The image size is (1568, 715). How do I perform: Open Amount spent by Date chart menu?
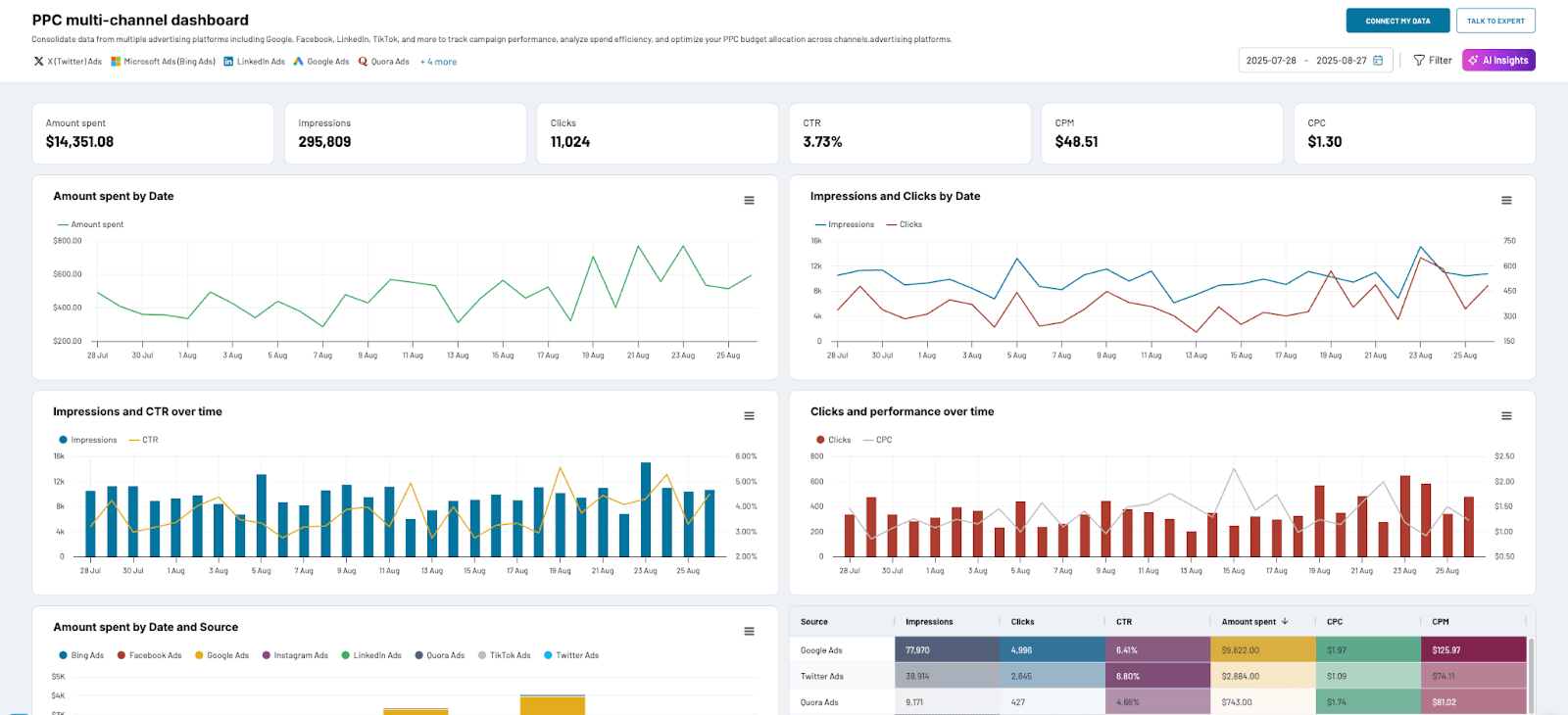[x=749, y=201]
